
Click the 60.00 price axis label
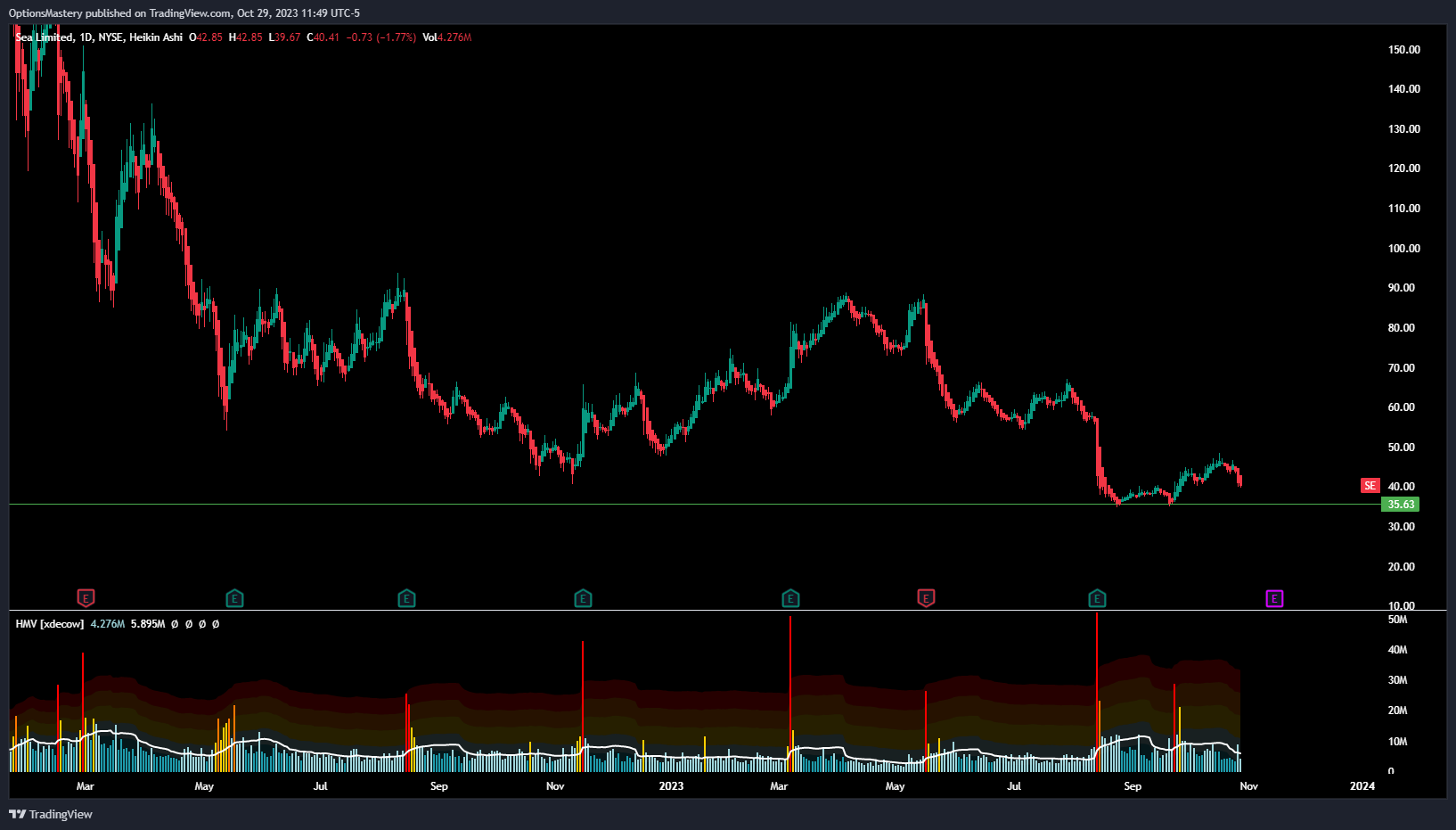click(1402, 407)
